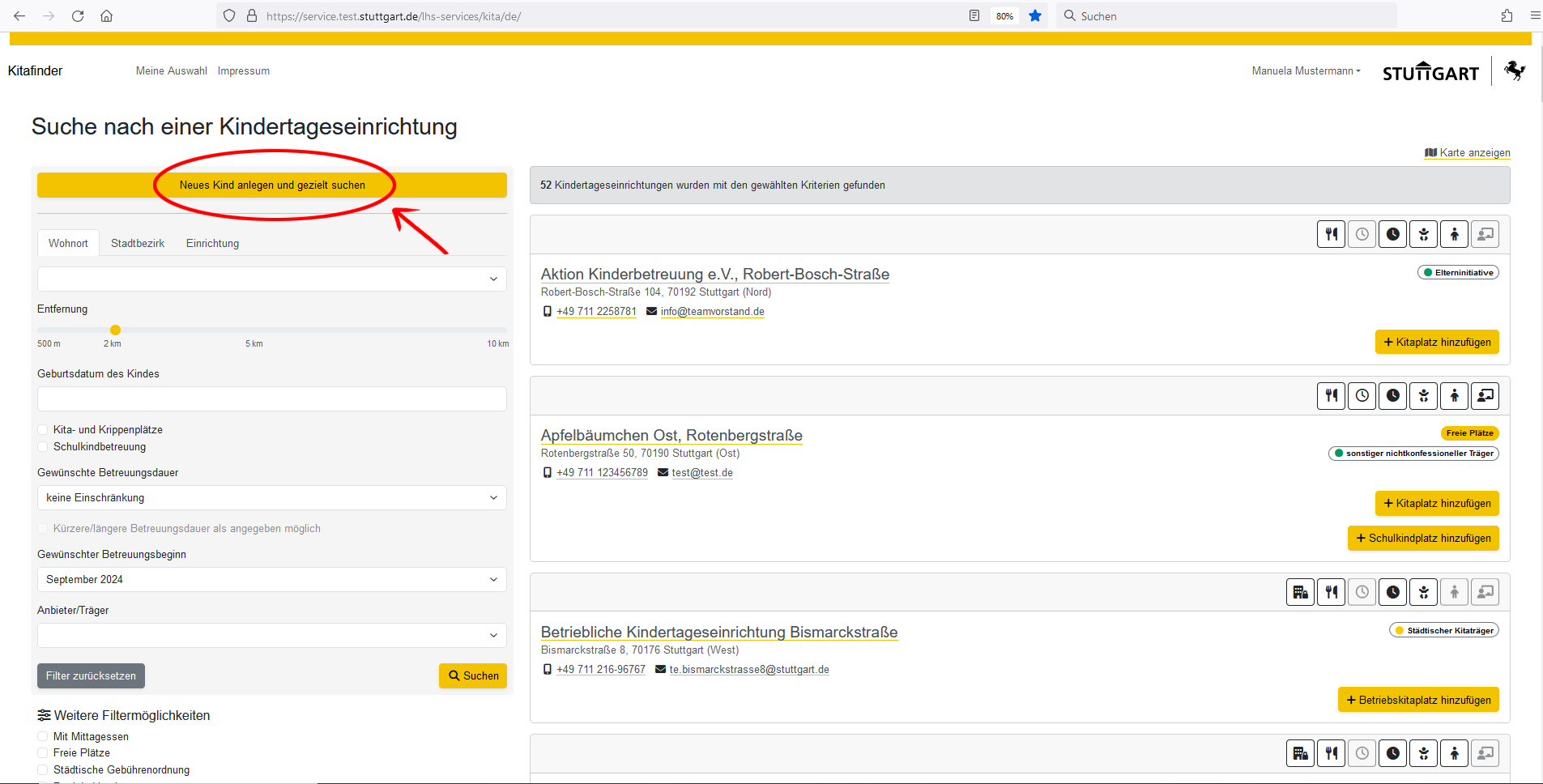The width and height of the screenshot is (1543, 784).
Task: Switch to the Stadtbezirk tab
Action: point(138,244)
